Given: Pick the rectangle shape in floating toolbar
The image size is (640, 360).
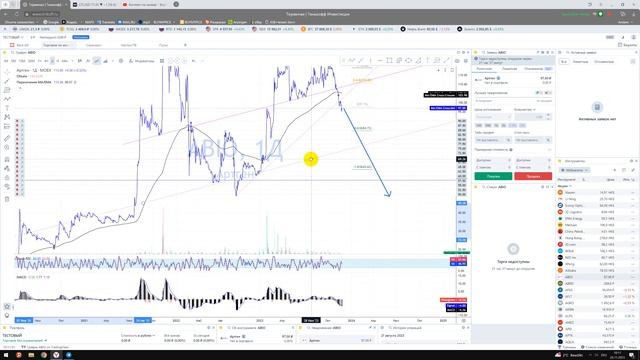Looking at the screenshot, I should click(x=389, y=60).
